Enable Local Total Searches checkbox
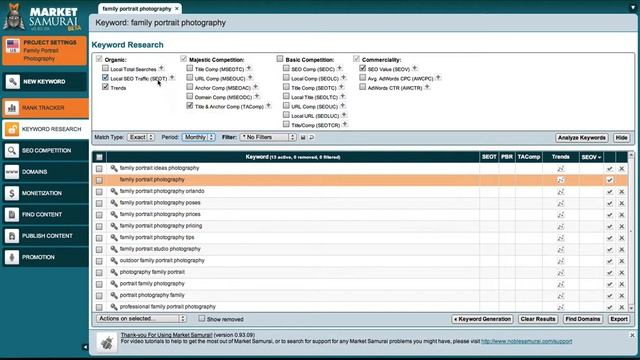This screenshot has height=360, width=640. point(105,68)
